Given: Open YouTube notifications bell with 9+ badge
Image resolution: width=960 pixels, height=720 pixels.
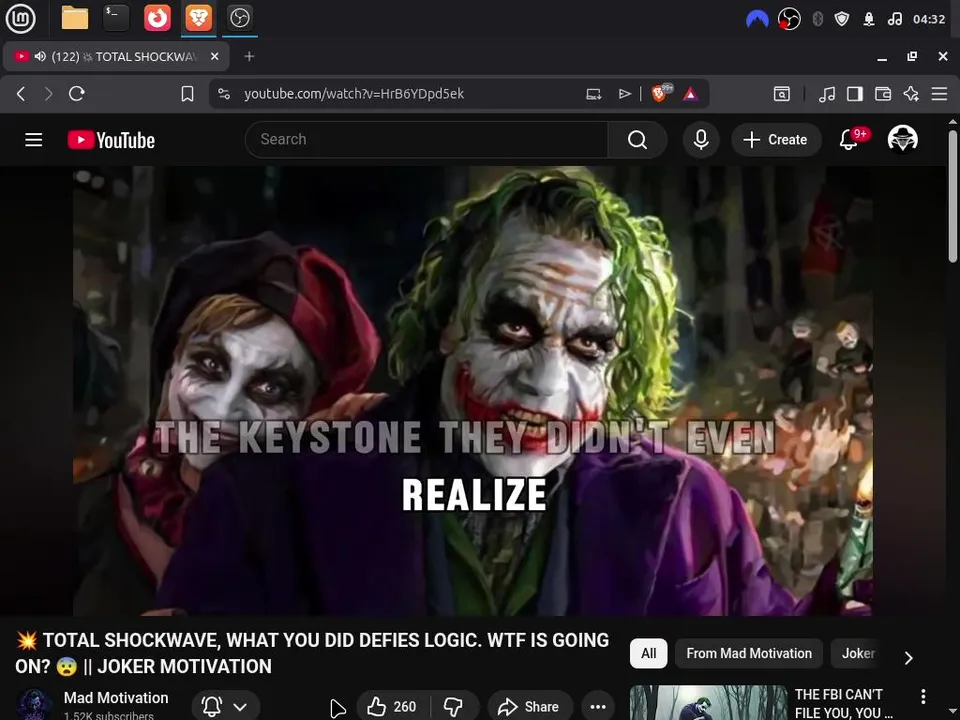Looking at the screenshot, I should tap(850, 140).
